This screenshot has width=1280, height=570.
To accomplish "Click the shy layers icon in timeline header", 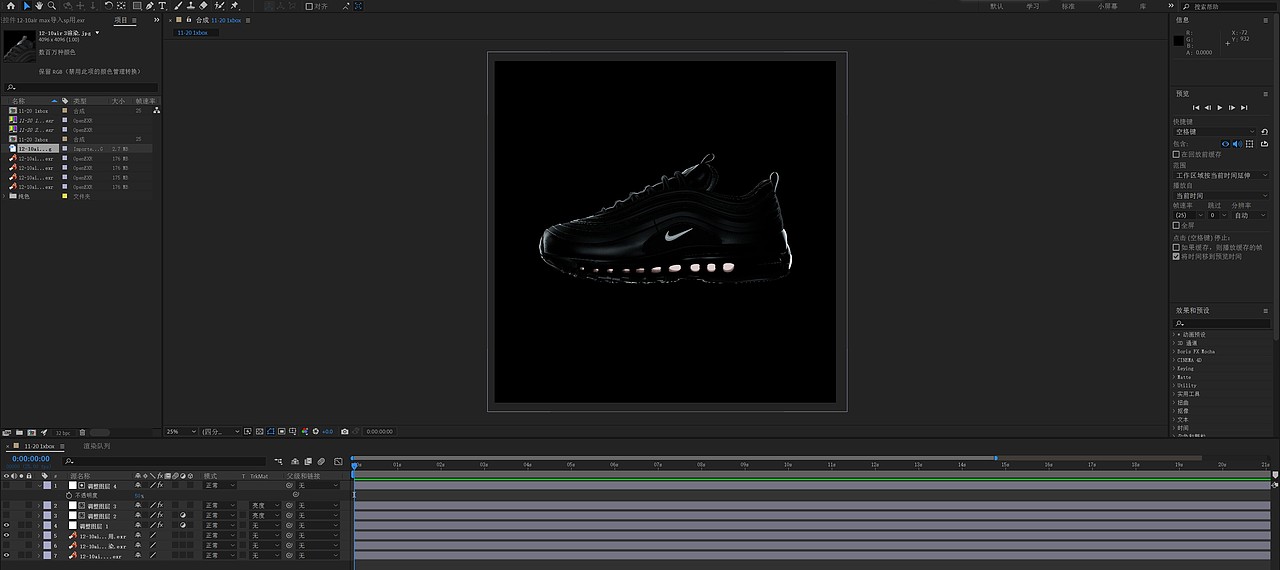I will [295, 462].
